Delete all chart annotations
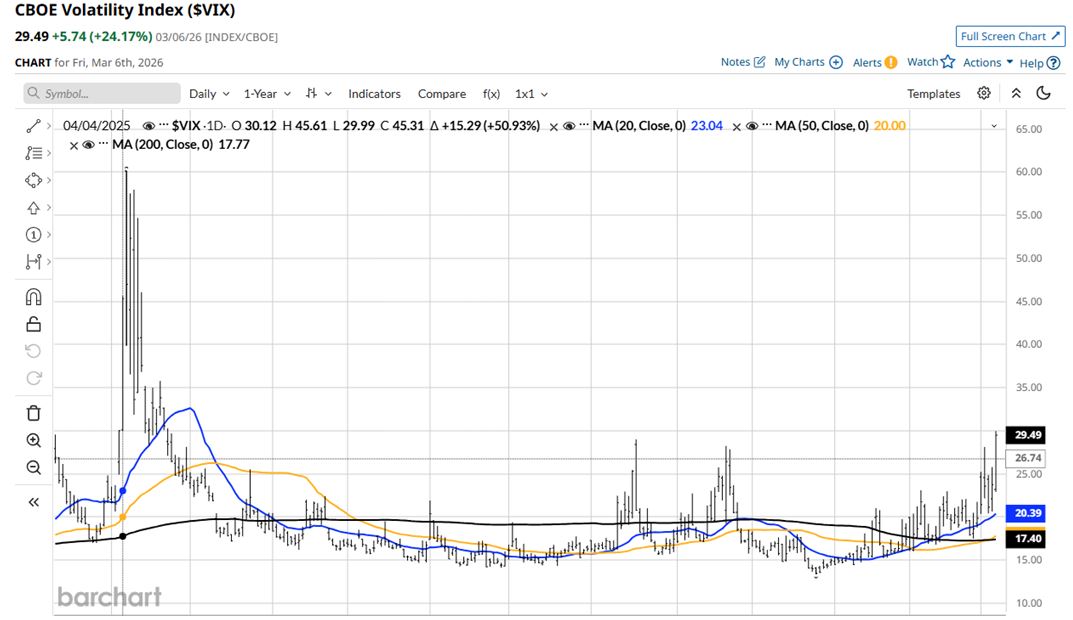 tap(33, 412)
